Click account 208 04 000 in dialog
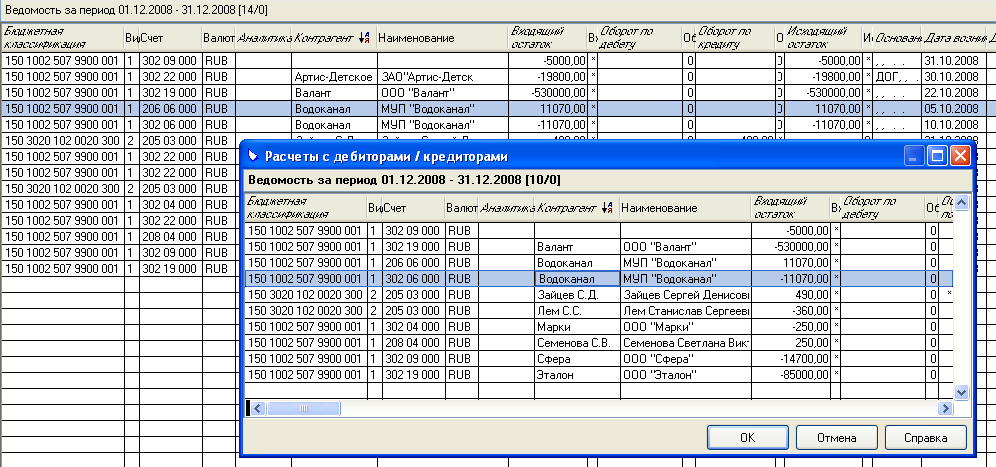996x467 pixels. pyautogui.click(x=413, y=343)
